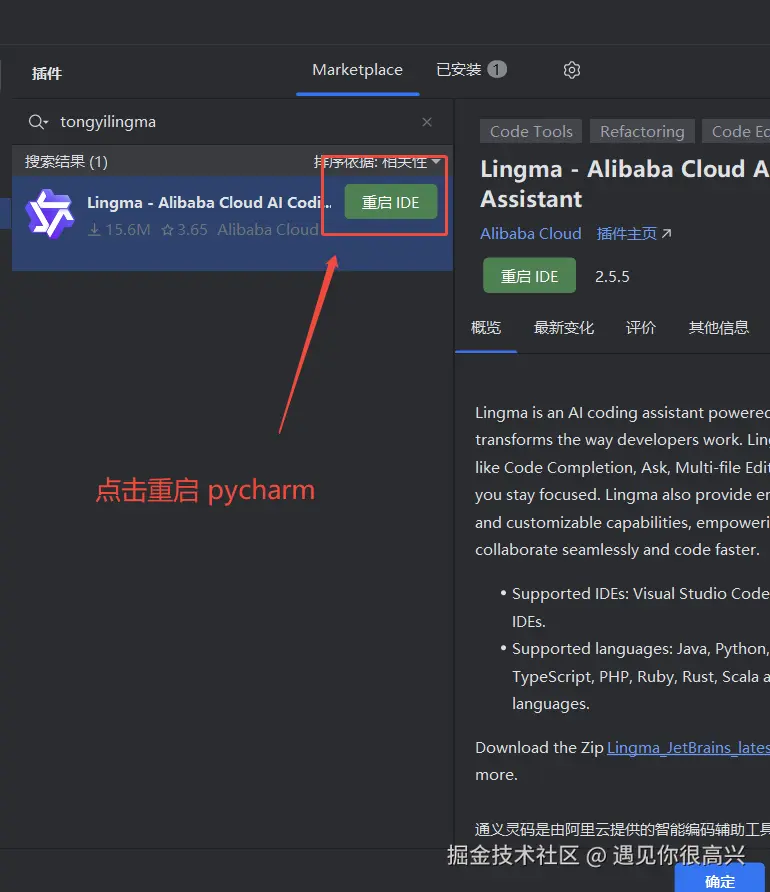This screenshot has width=770, height=892.
Task: Click Restart IDE button beside version 2.5.5
Action: [529, 276]
